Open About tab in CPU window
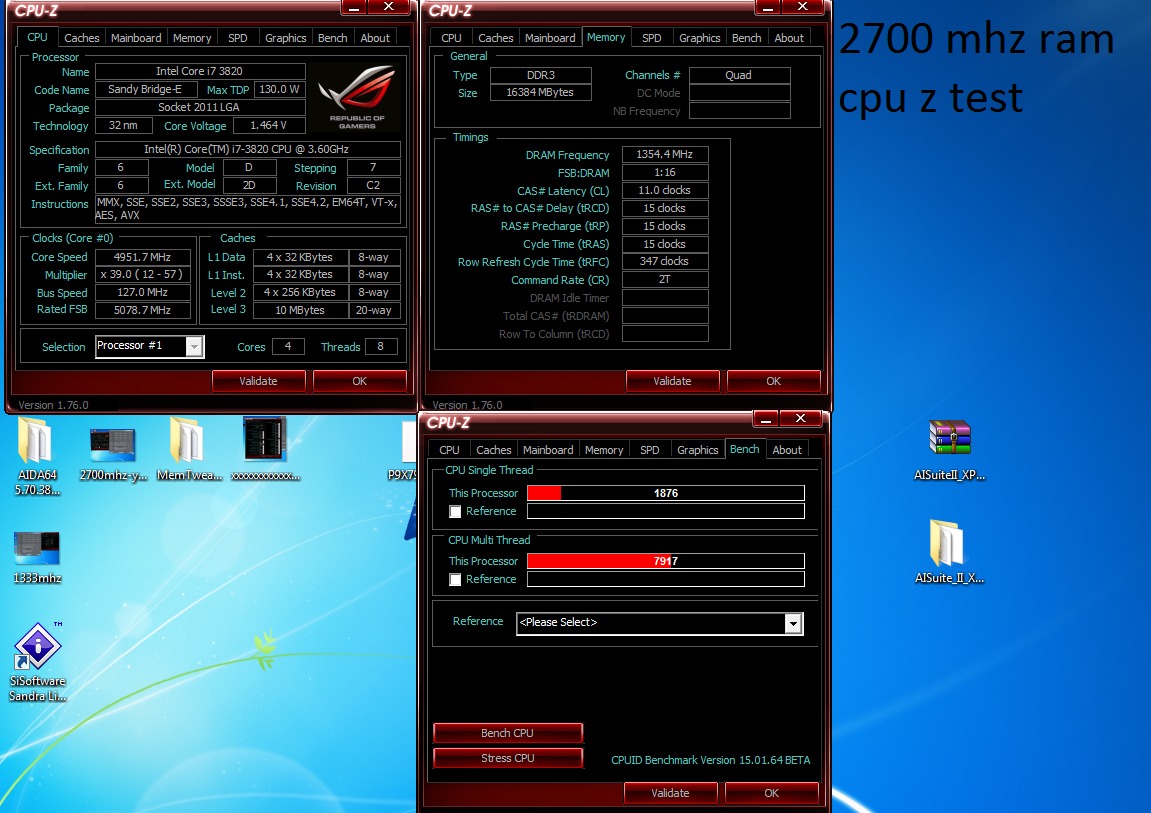This screenshot has width=1151, height=813. pos(375,38)
